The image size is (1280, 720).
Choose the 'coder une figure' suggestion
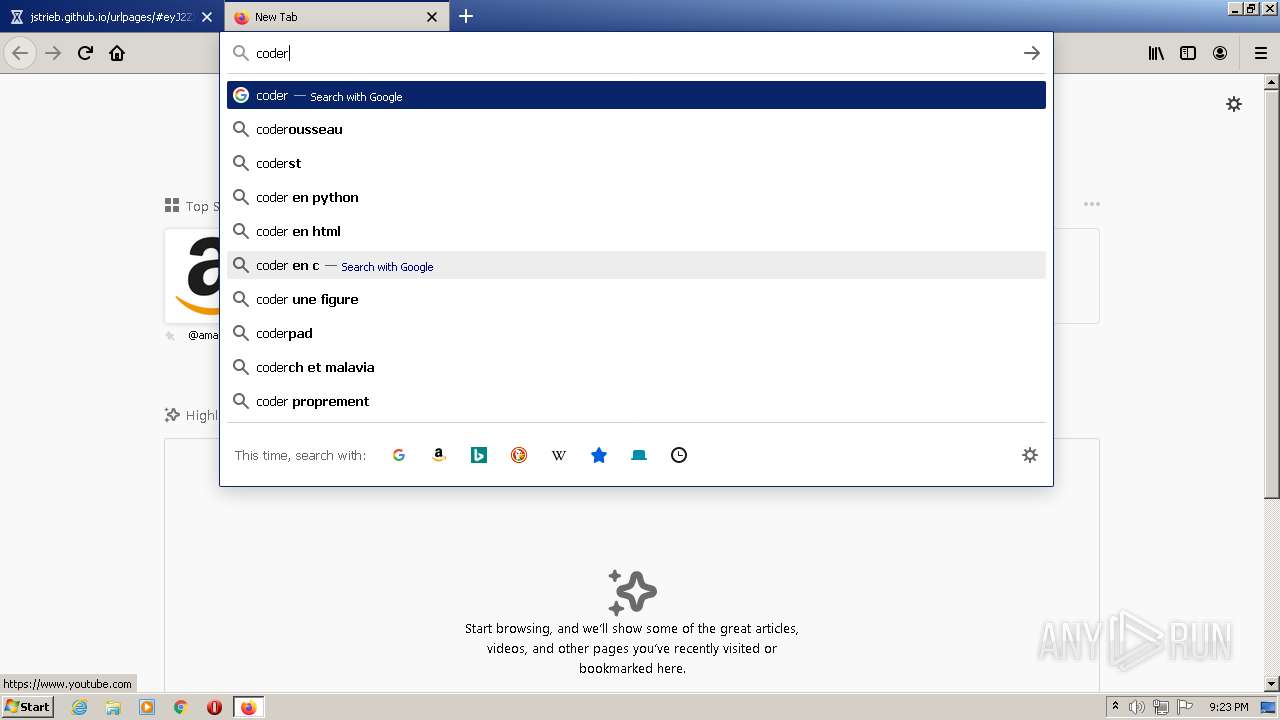pyautogui.click(x=636, y=299)
